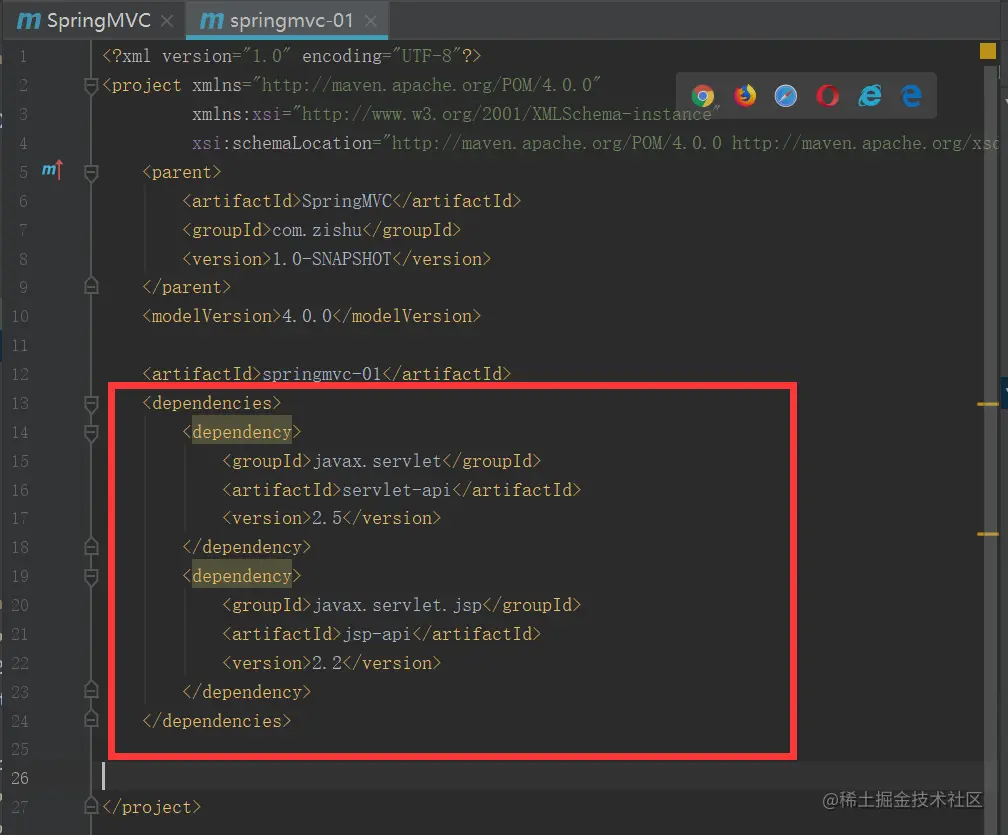Click the opening parent tag
The image size is (1008, 835).
point(181,172)
